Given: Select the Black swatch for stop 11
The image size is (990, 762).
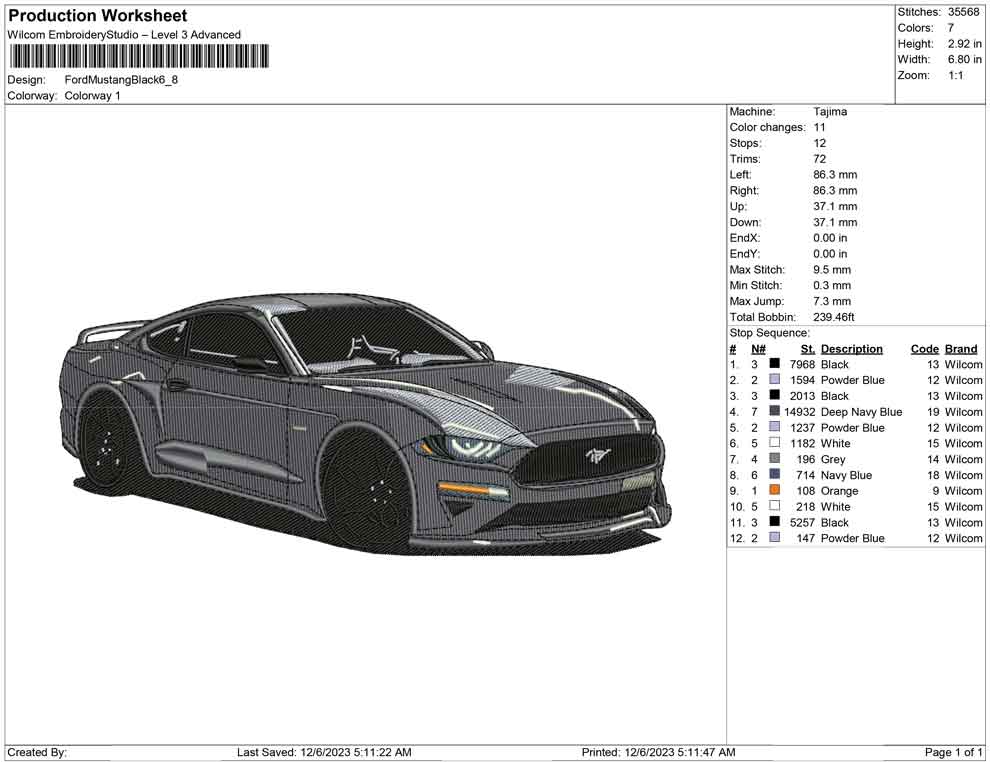Looking at the screenshot, I should pos(774,522).
